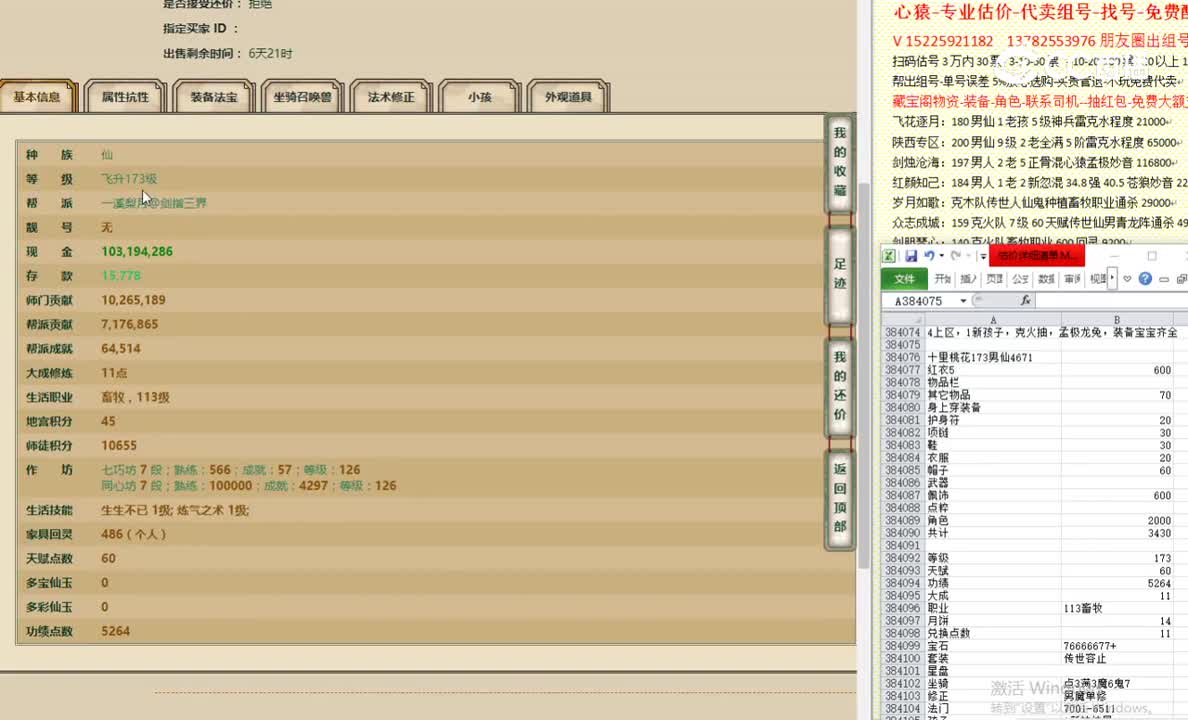Switch to the 装备法宝 tab
This screenshot has width=1188, height=720.
[214, 97]
